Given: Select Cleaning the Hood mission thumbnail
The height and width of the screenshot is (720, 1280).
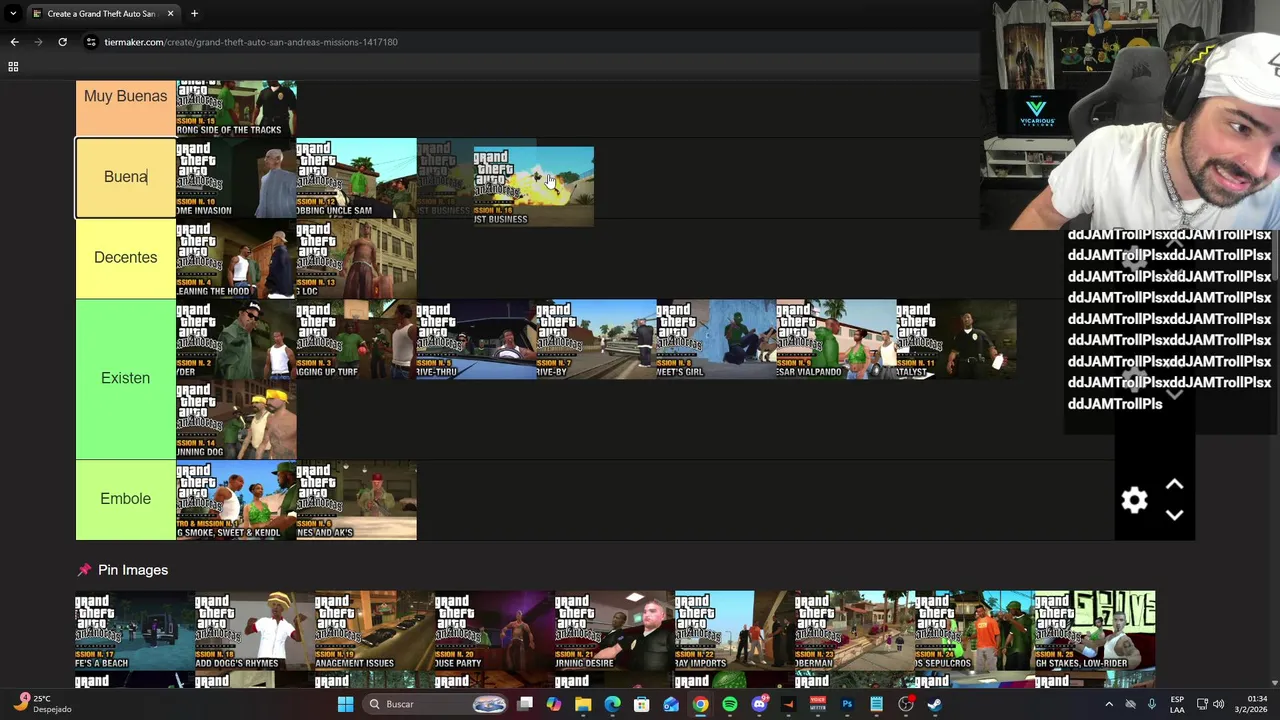Looking at the screenshot, I should 236,259.
